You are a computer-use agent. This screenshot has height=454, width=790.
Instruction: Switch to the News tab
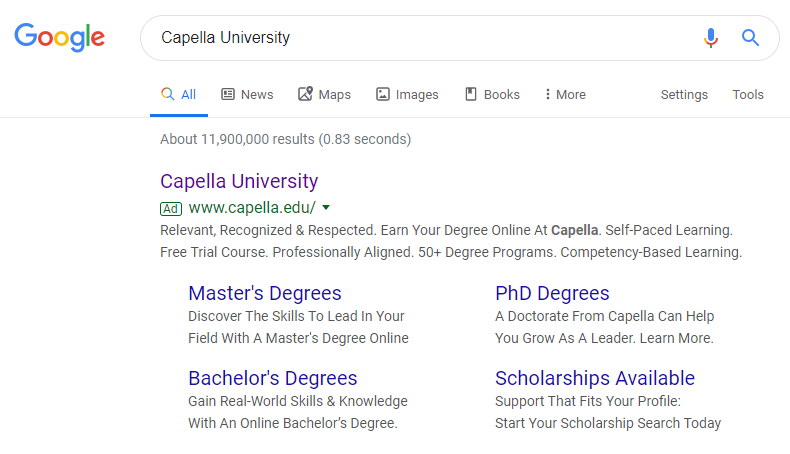point(247,94)
